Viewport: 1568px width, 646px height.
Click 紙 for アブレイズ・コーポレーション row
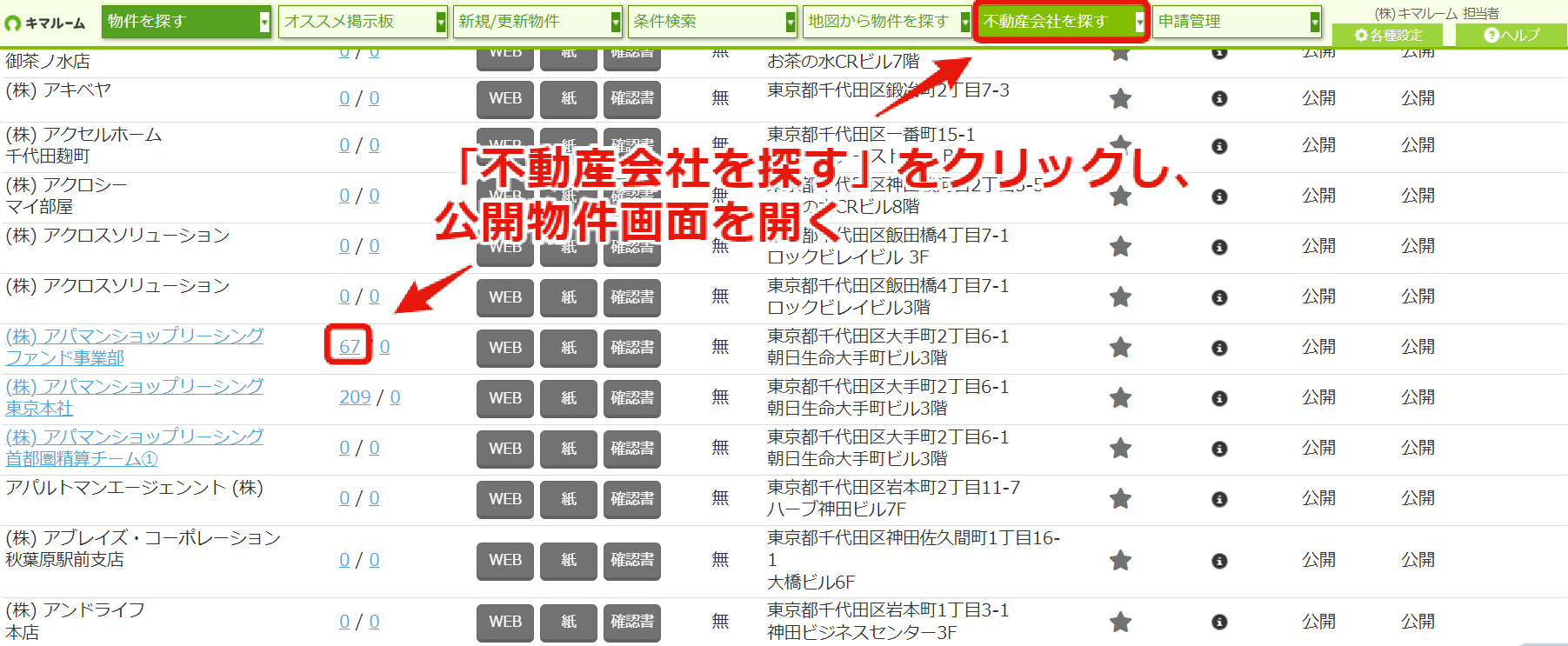click(x=569, y=561)
